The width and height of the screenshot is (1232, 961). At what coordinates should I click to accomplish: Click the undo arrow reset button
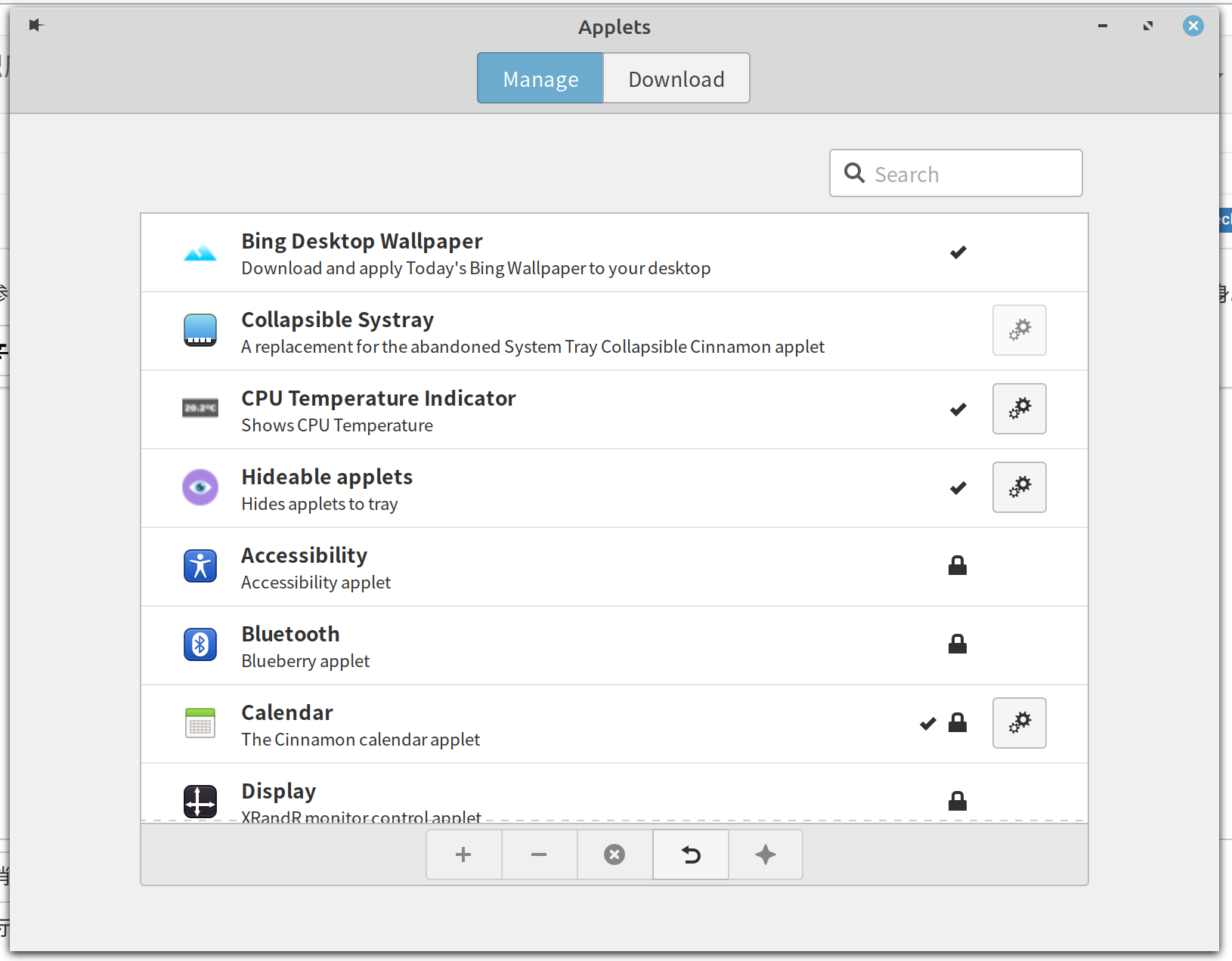(x=690, y=854)
